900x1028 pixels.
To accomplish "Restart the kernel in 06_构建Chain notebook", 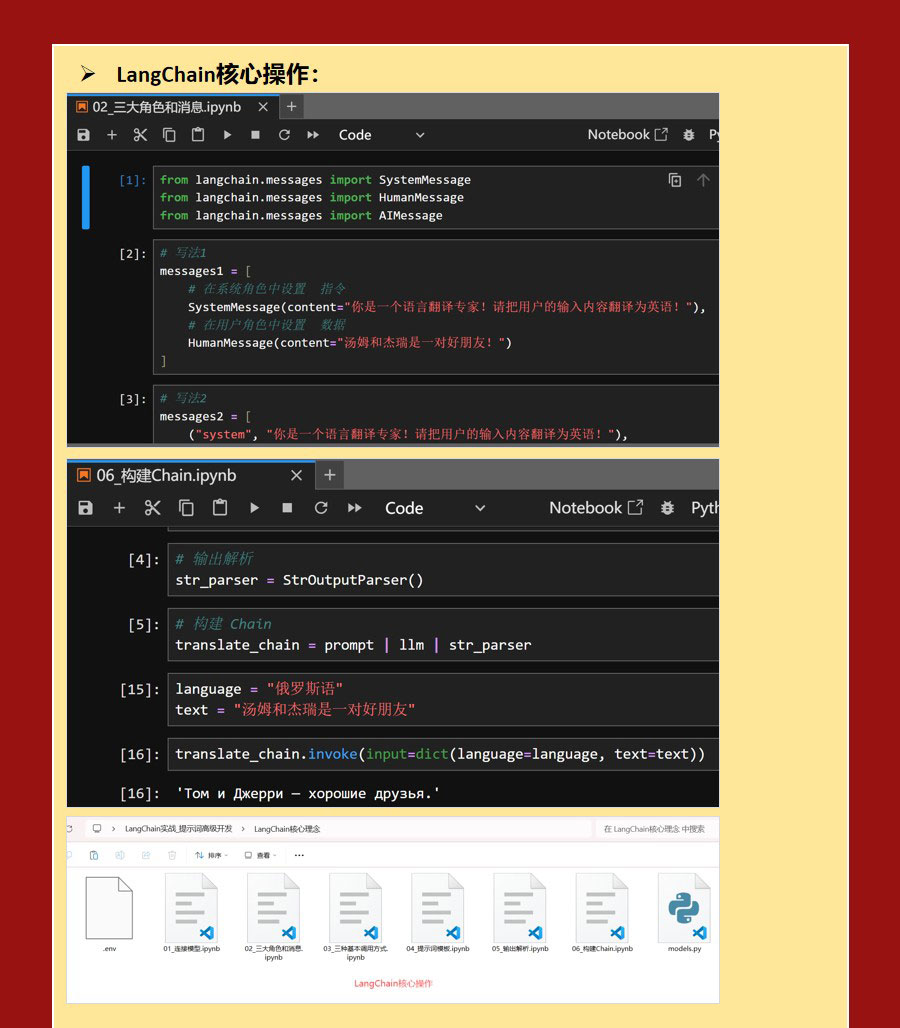I will click(x=321, y=508).
